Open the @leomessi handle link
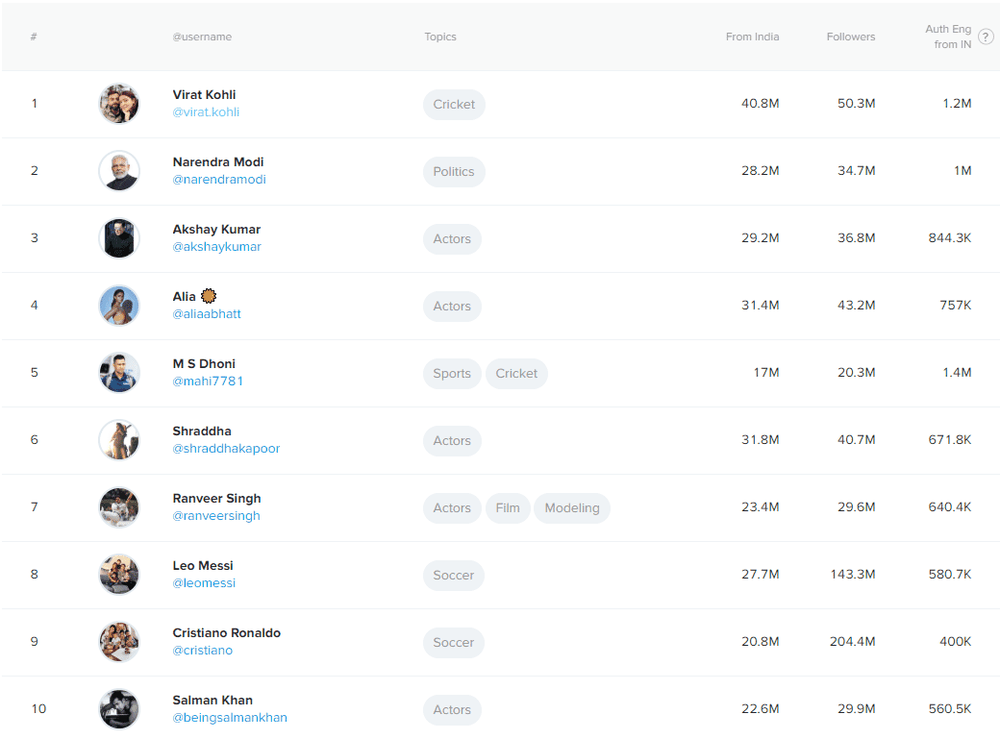Viewport: 1000px width, 739px height. pos(204,583)
